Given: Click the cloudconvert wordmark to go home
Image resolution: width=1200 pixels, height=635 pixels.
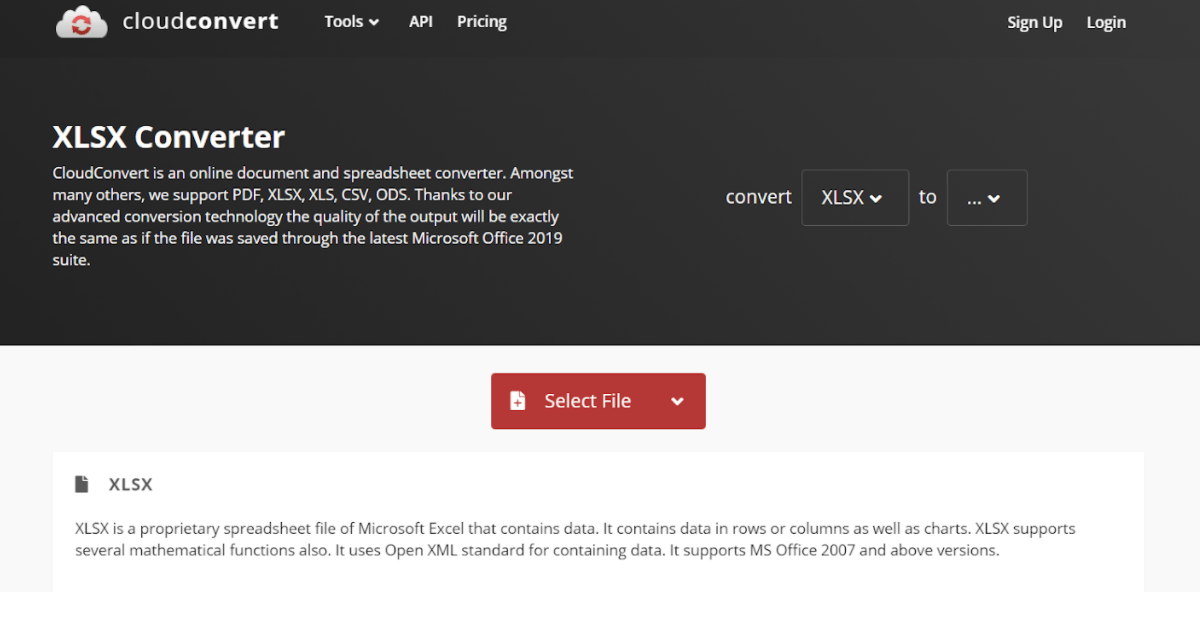Looking at the screenshot, I should pyautogui.click(x=200, y=20).
